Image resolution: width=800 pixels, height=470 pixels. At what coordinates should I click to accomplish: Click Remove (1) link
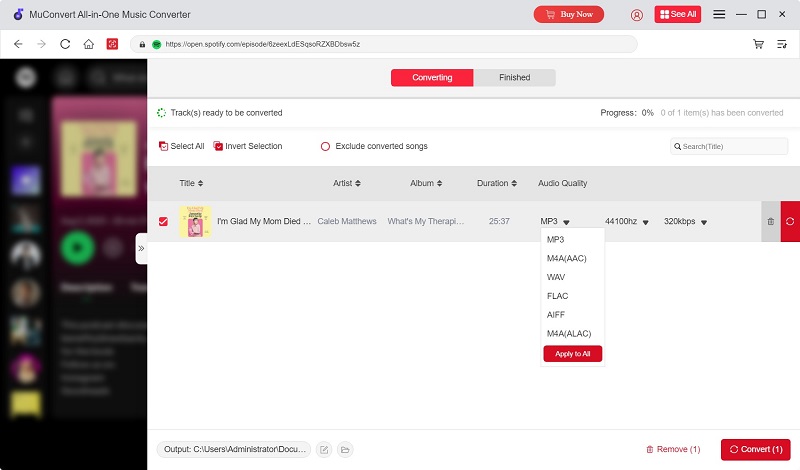tap(673, 450)
